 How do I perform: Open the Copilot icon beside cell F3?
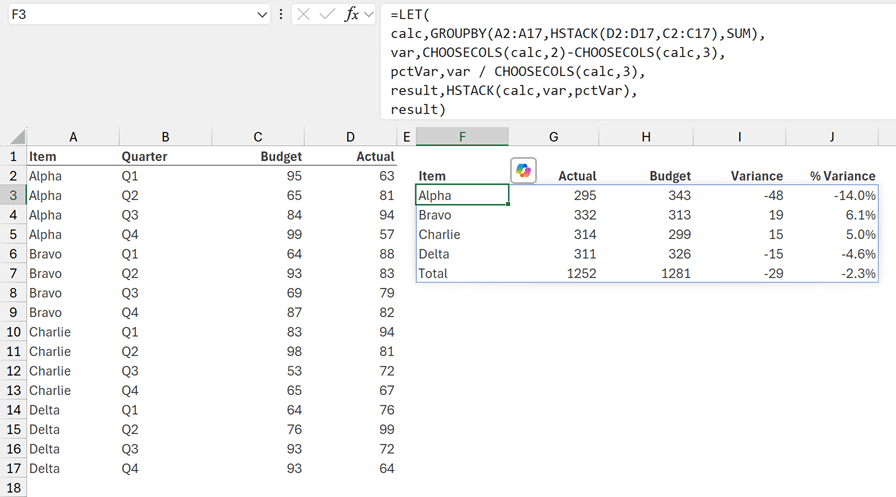[x=523, y=171]
